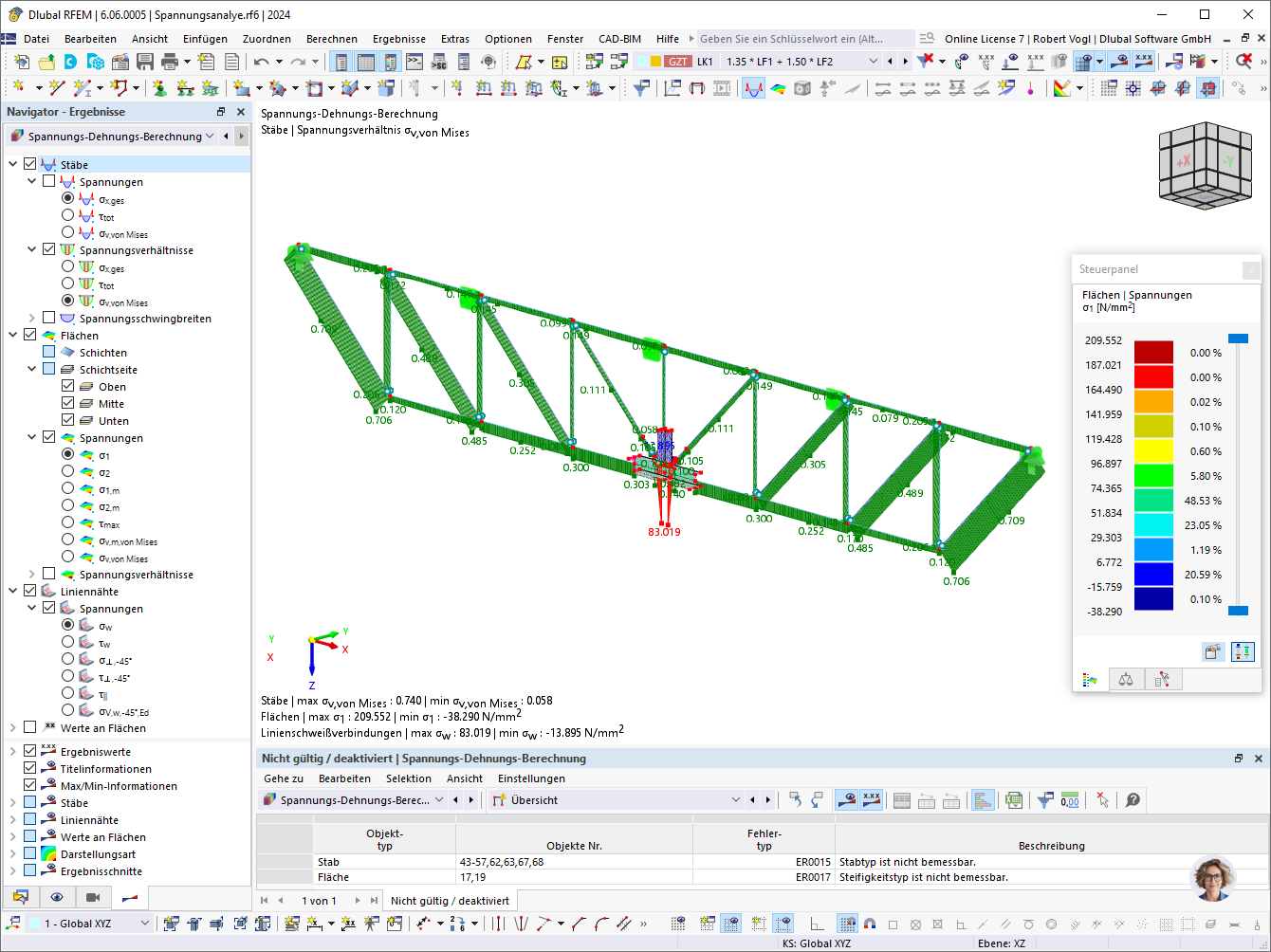Go to previous load combination arrow
Viewport: 1271px width, 952px height.
tap(890, 62)
